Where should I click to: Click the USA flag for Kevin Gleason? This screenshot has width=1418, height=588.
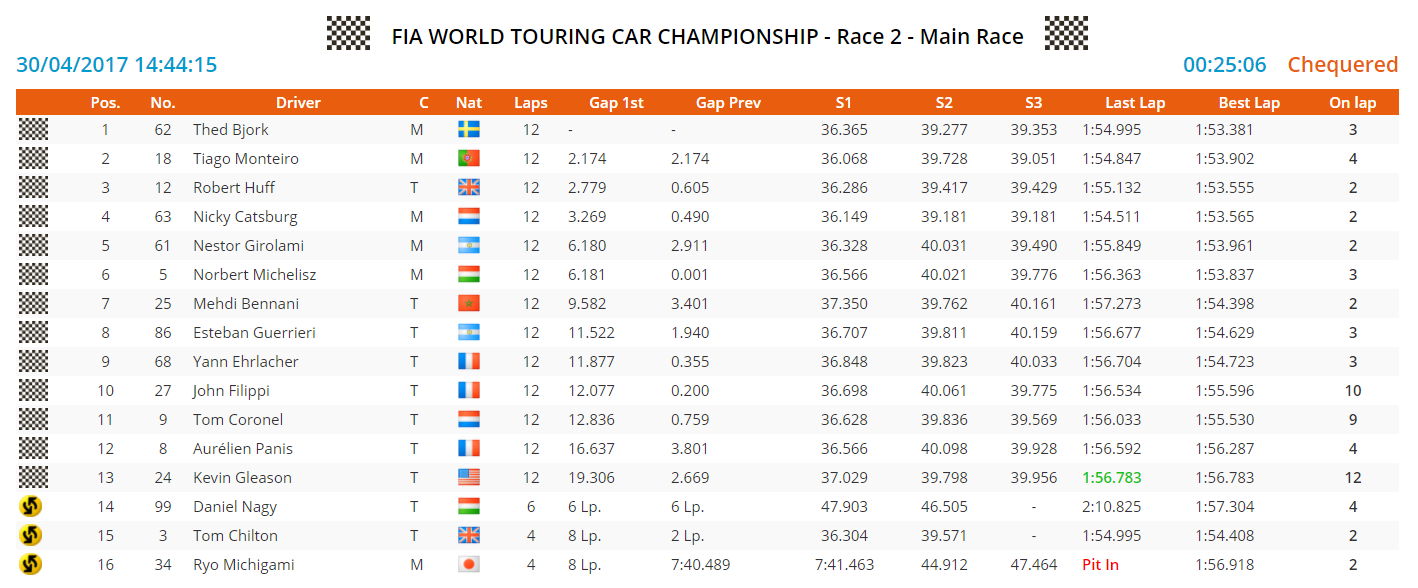click(468, 478)
